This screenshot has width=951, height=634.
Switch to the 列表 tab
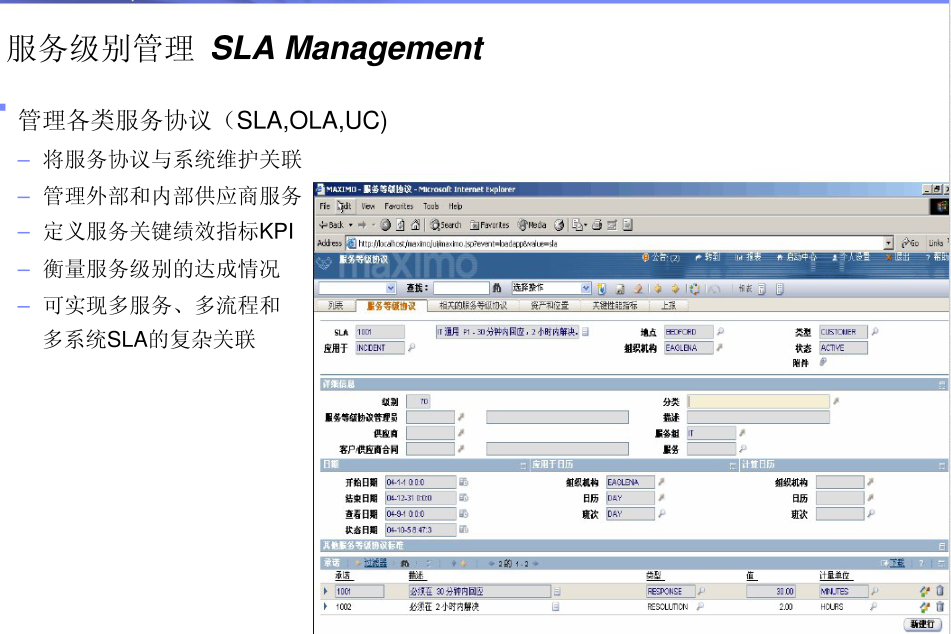coord(335,308)
